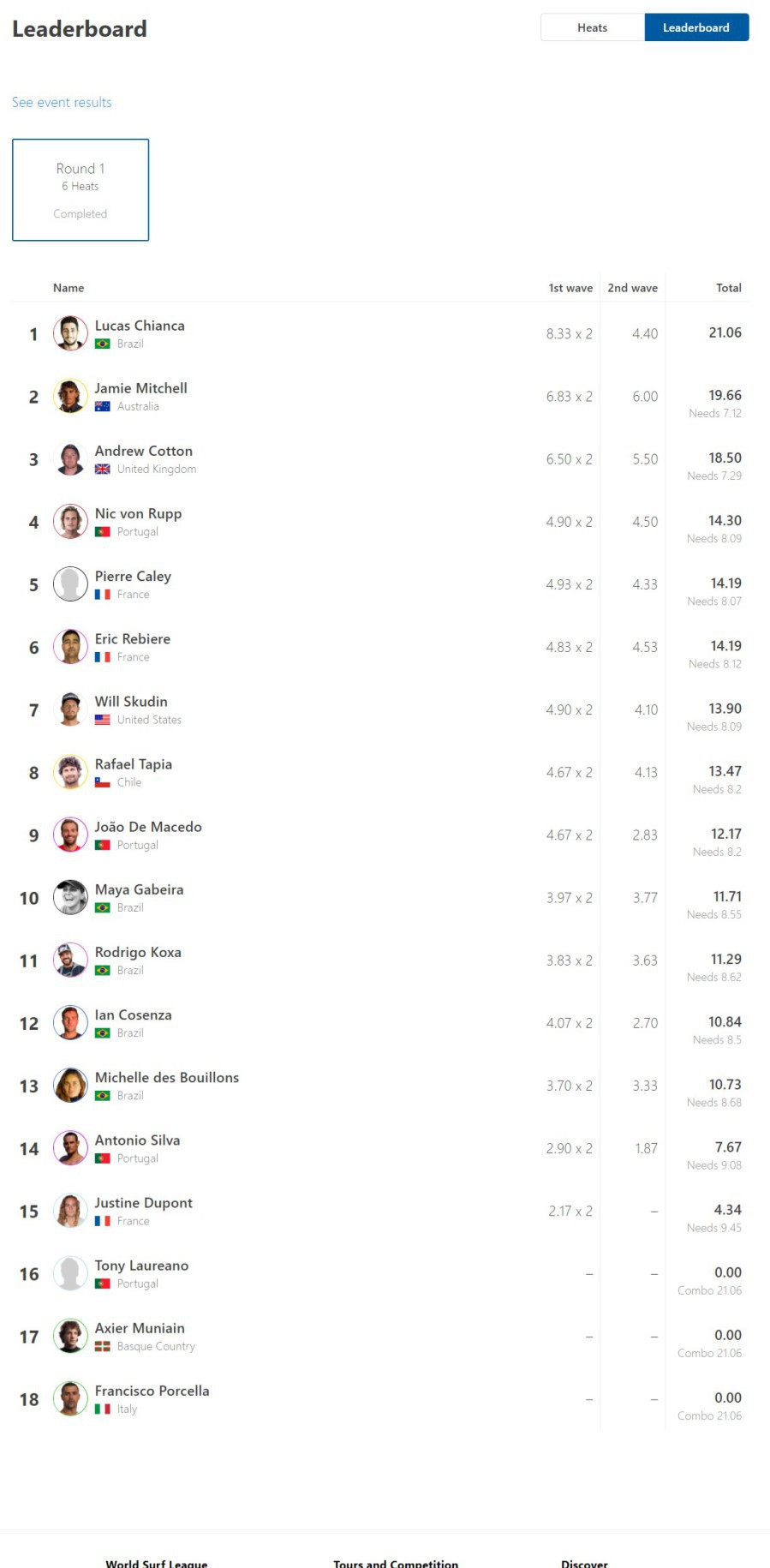Screen dimensions: 770x1568
Task: Click the Italy flag under Francisco Porcella
Action: coord(103,1409)
